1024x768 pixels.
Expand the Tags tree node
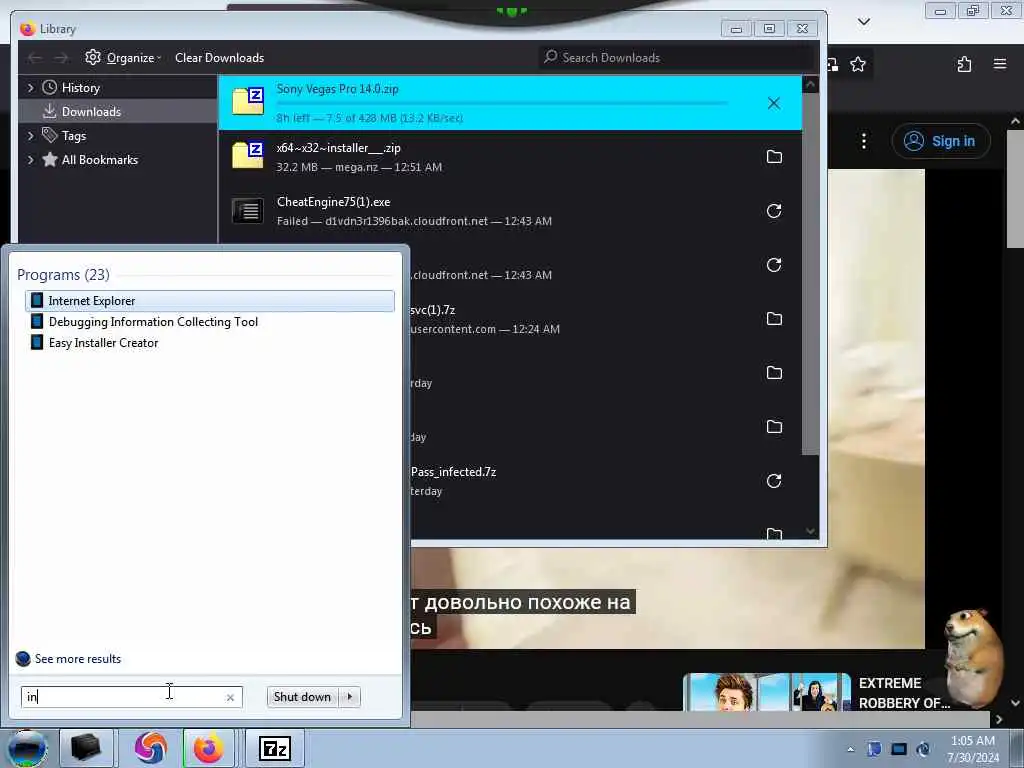coord(30,135)
